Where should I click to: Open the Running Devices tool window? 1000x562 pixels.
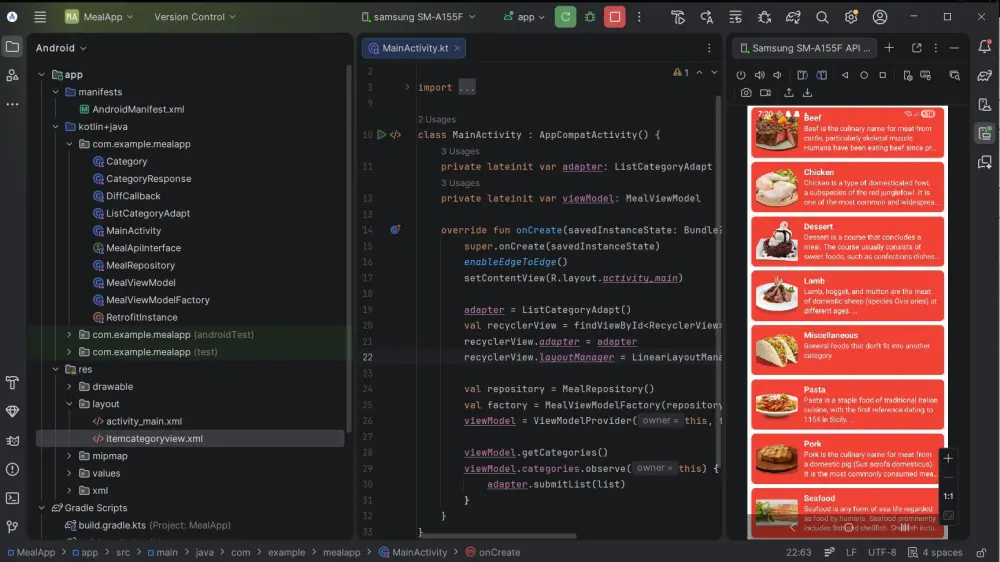point(985,133)
